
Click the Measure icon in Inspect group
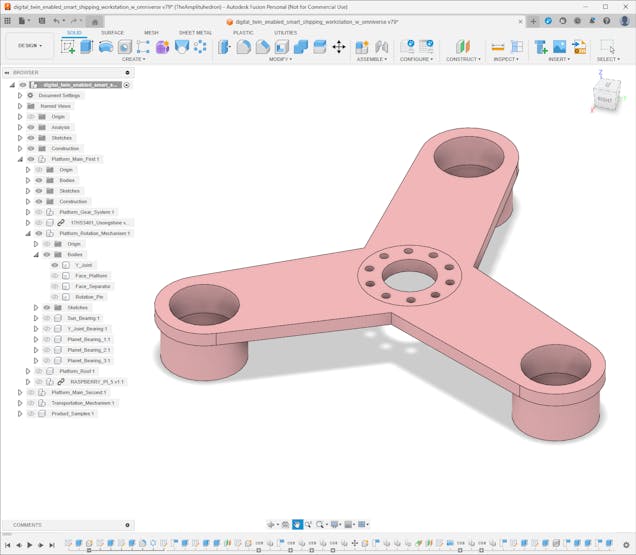pyautogui.click(x=497, y=47)
